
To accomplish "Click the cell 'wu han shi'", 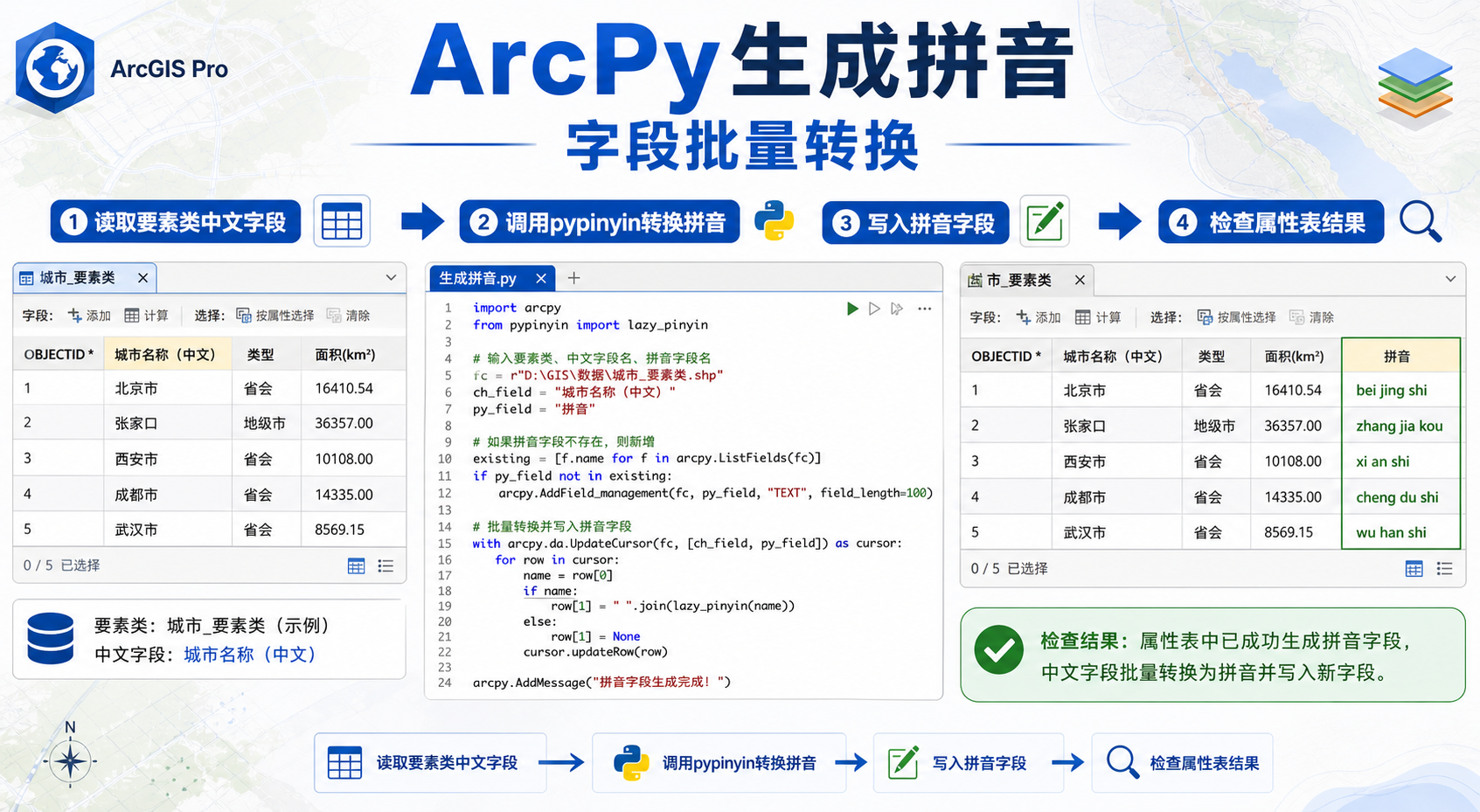I will (x=1400, y=532).
